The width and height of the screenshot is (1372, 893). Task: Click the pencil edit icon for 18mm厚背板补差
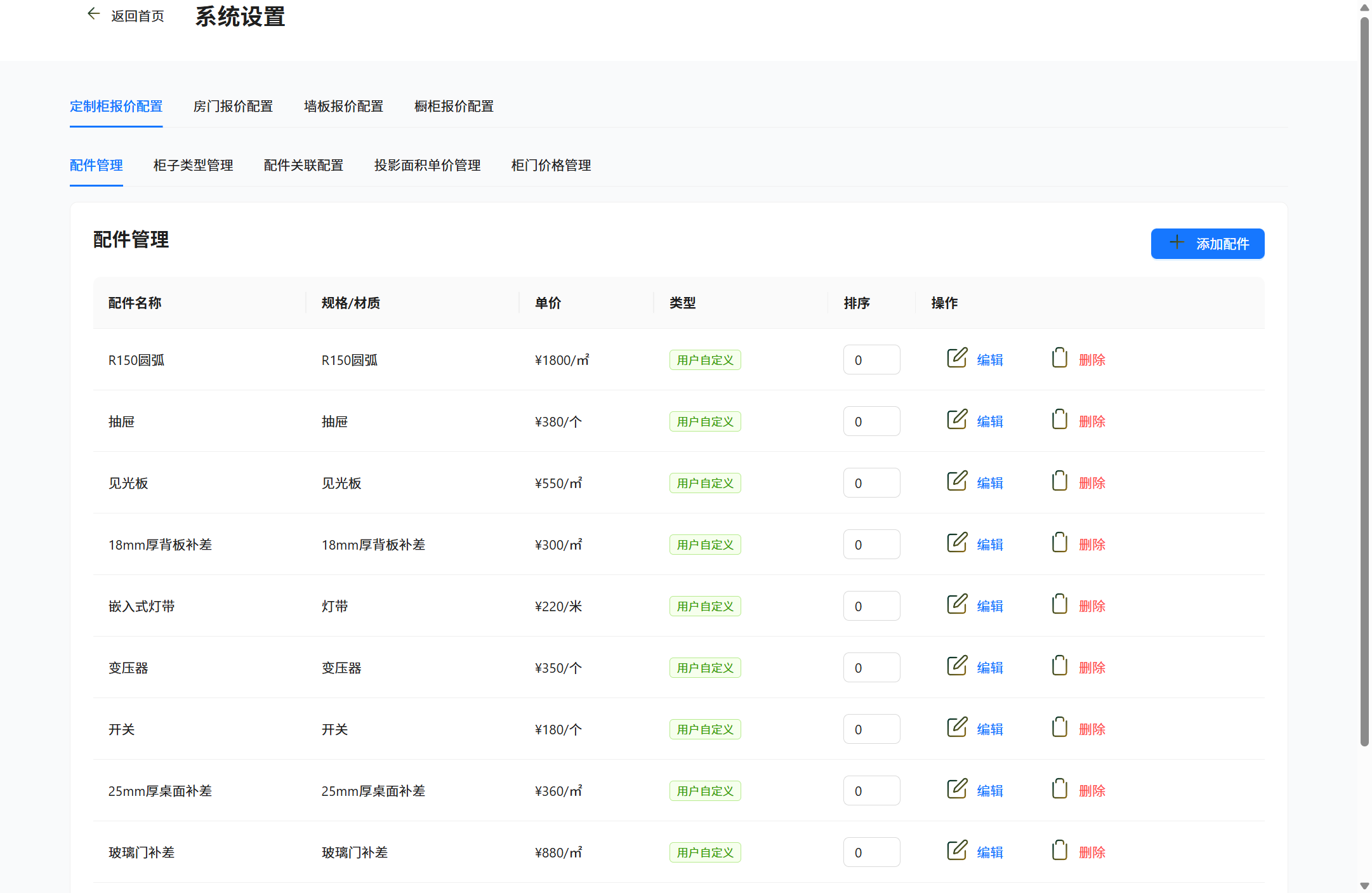tap(957, 543)
